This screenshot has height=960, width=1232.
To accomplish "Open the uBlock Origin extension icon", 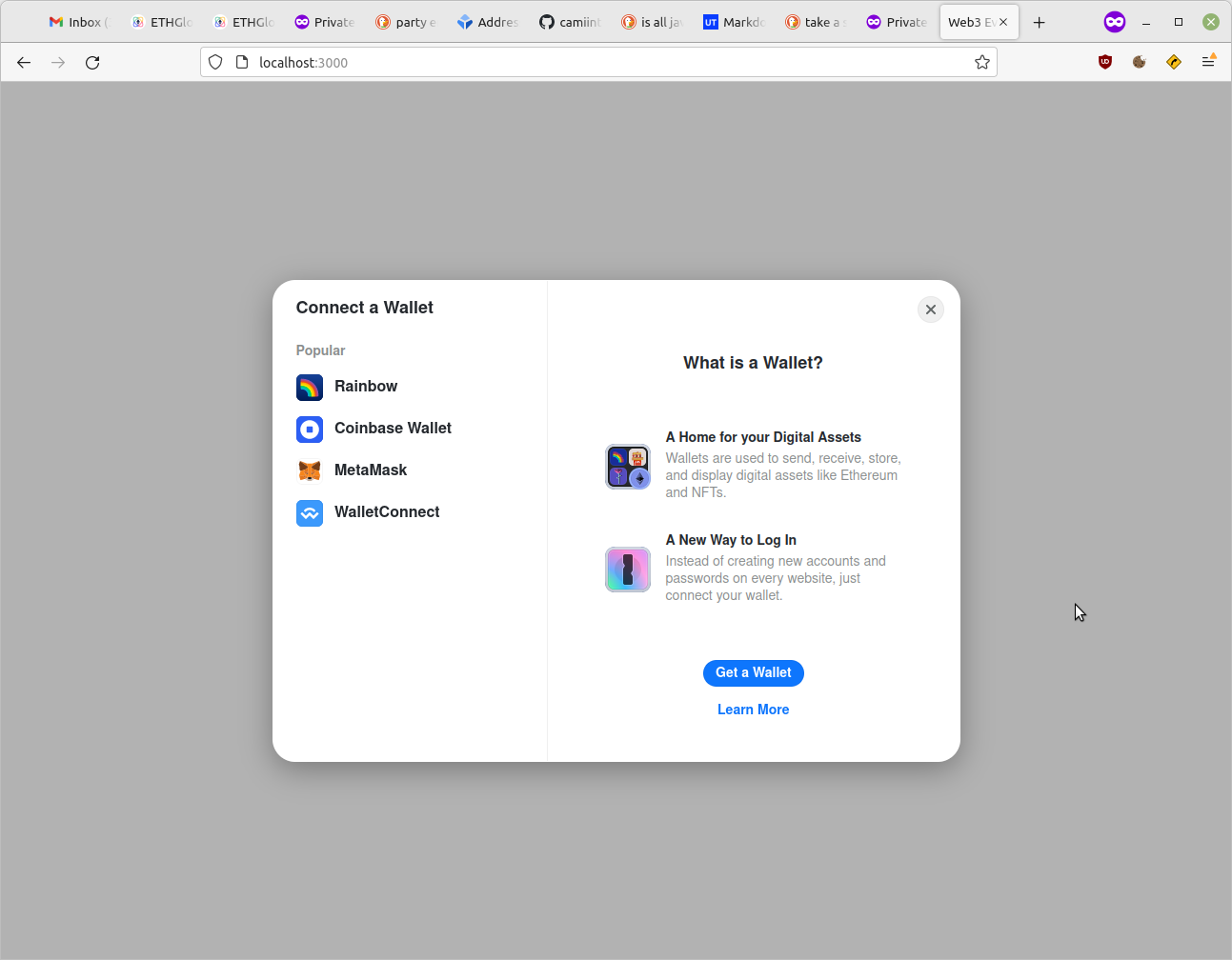I will pyautogui.click(x=1105, y=62).
